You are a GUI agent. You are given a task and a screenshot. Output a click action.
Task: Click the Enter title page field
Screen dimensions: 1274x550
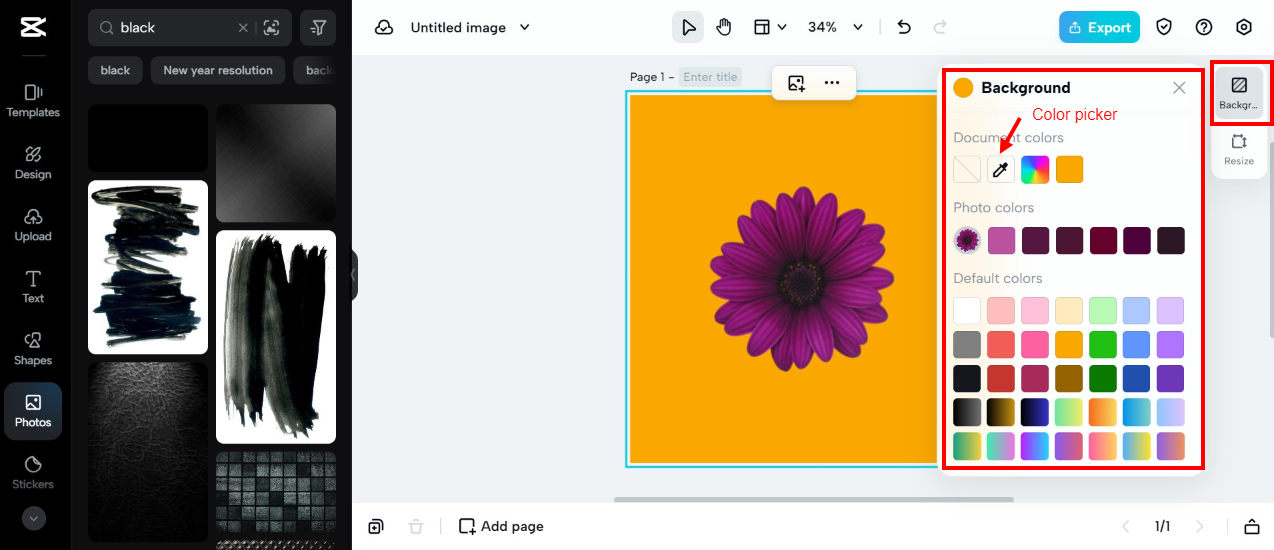tap(710, 77)
